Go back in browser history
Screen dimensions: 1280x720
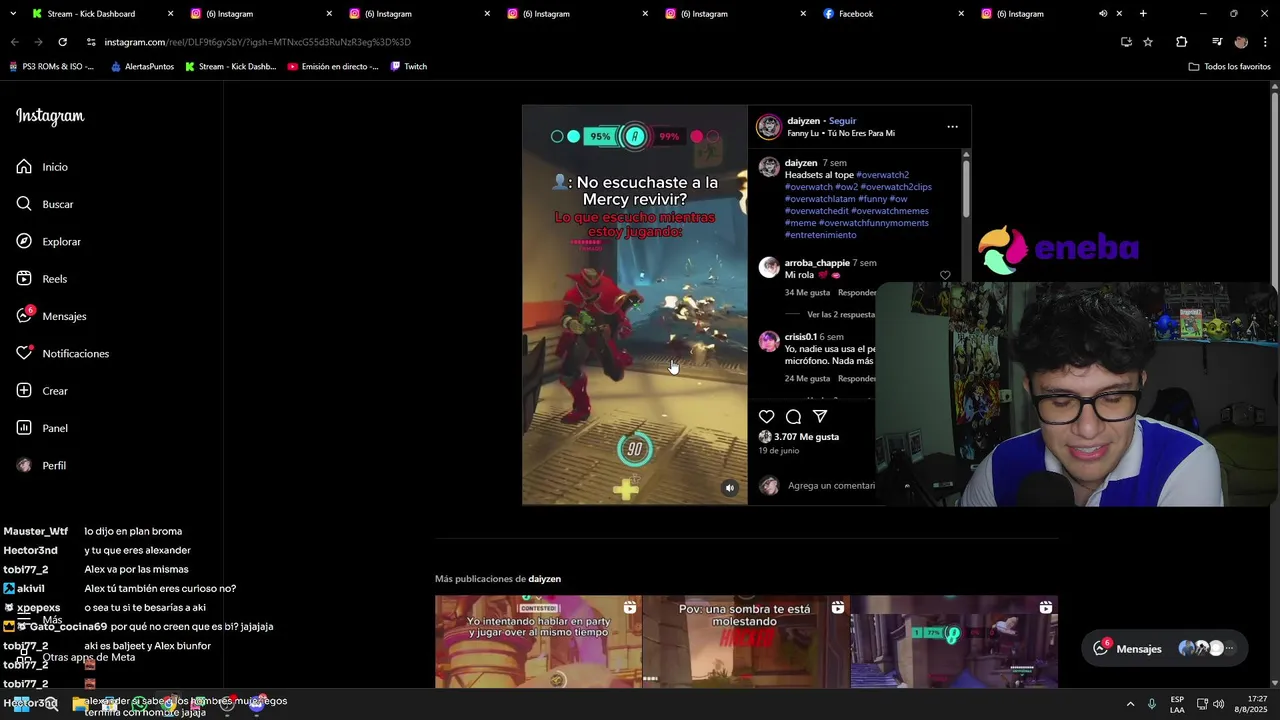click(x=14, y=42)
